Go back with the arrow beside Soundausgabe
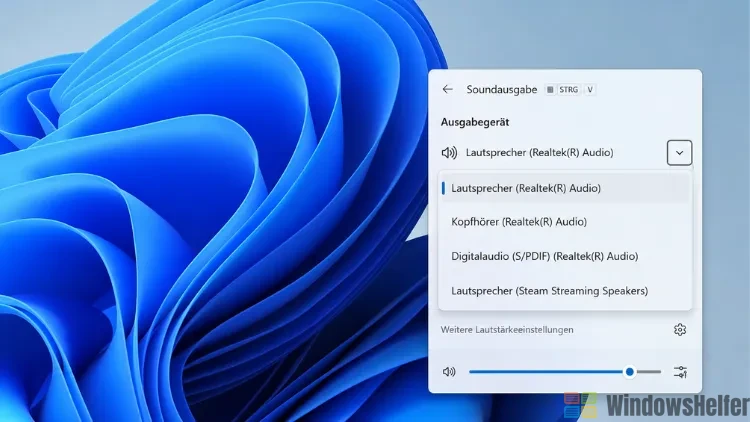The image size is (750, 422). (448, 89)
